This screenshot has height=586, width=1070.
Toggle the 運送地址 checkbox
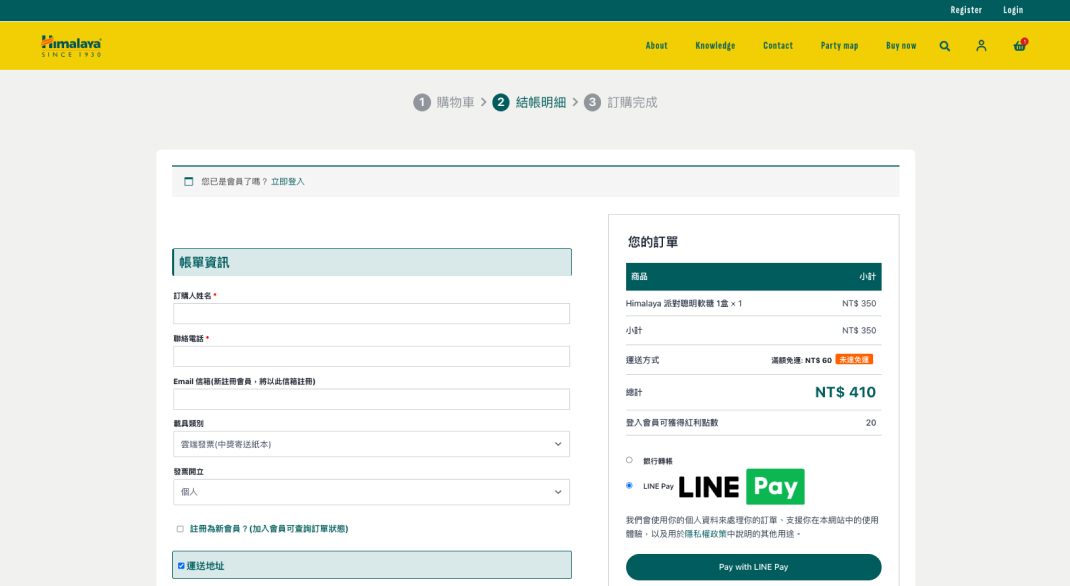click(181, 566)
